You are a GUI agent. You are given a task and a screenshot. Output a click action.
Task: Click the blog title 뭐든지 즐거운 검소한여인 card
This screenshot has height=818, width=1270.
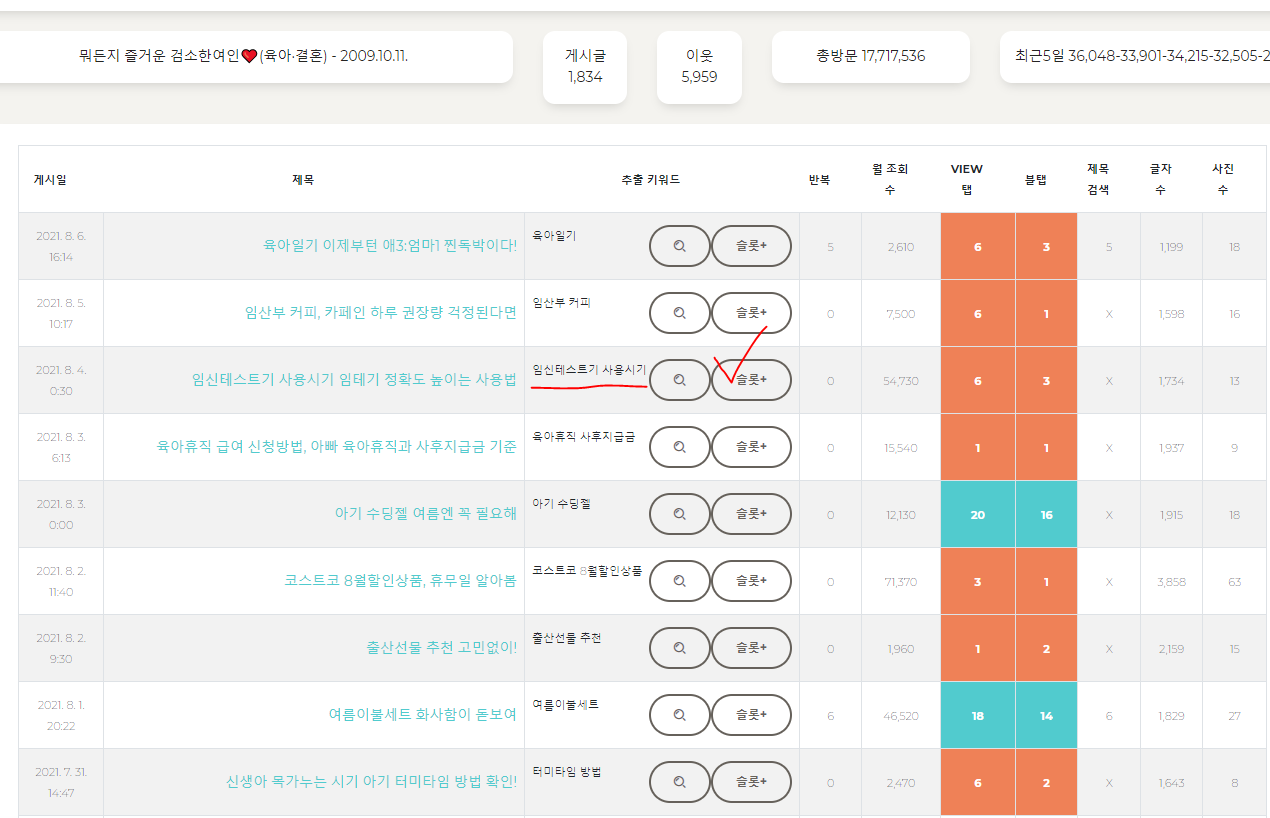click(256, 57)
